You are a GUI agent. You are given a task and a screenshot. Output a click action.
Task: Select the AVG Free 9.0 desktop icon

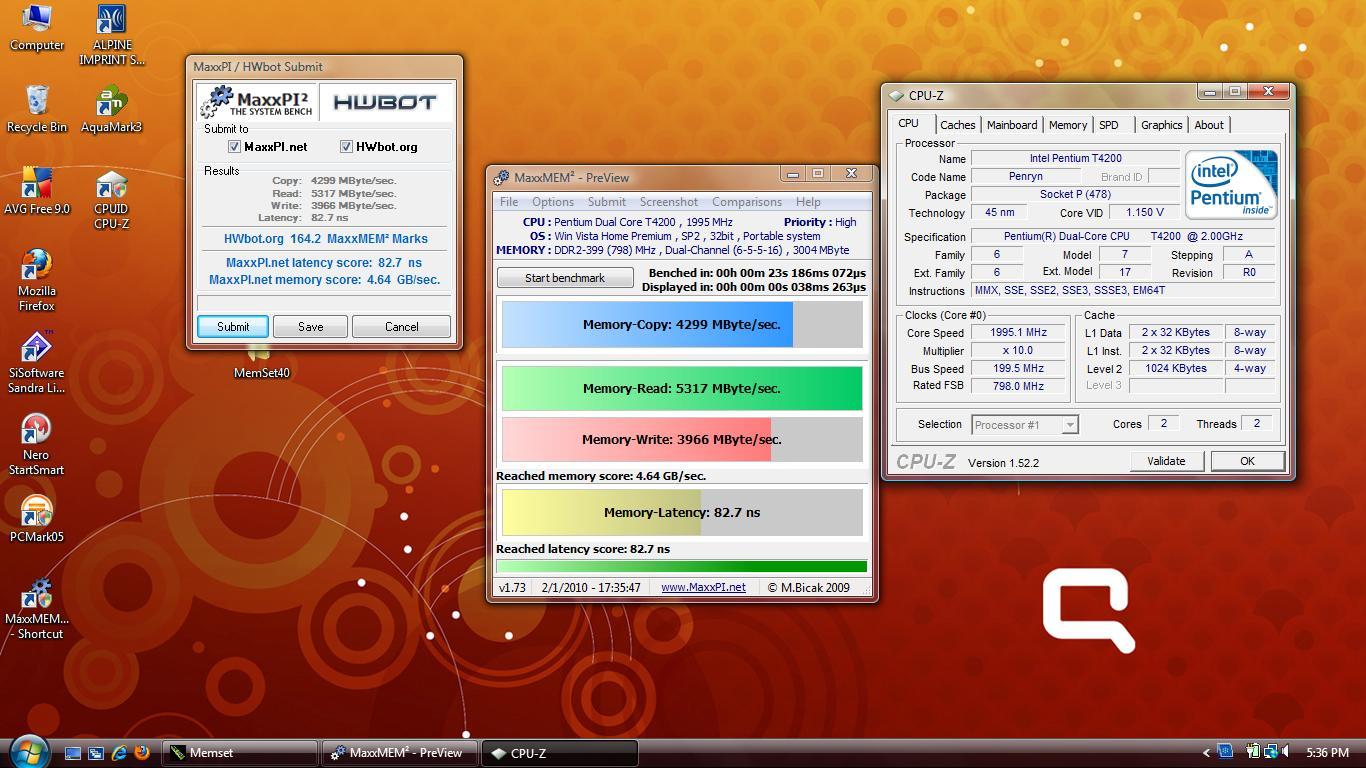(x=37, y=191)
